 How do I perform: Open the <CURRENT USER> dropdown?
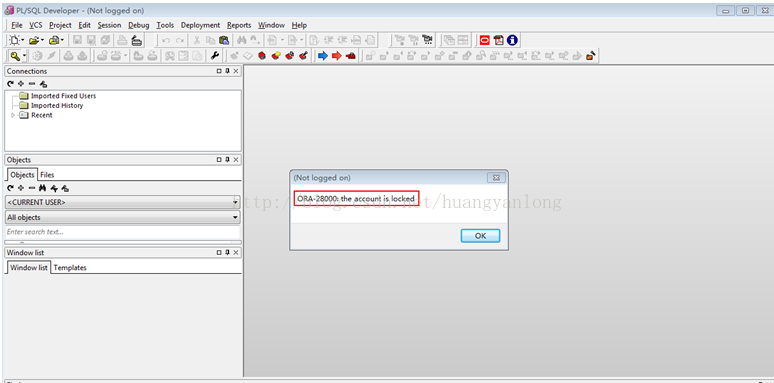click(122, 202)
